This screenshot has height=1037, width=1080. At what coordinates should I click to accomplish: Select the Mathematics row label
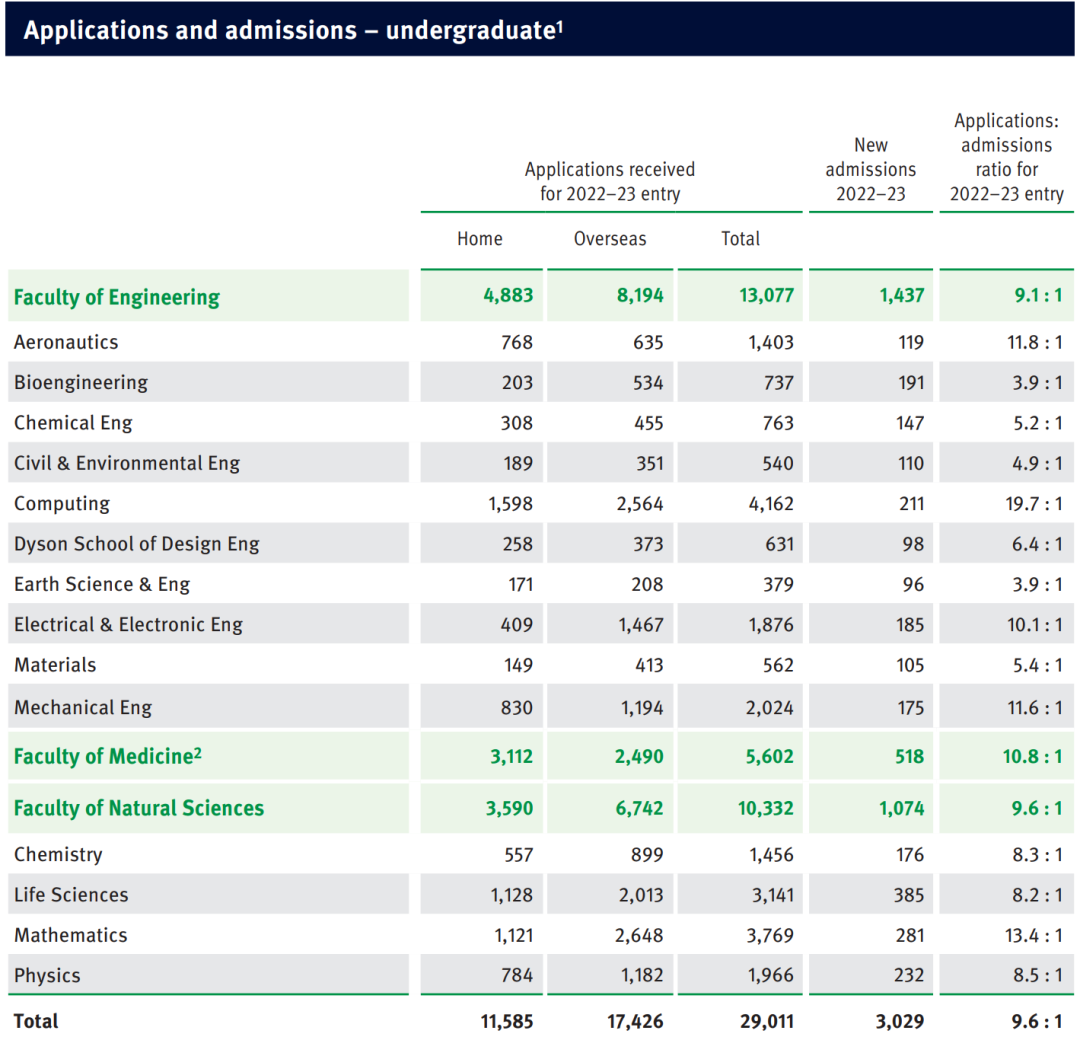[71, 935]
